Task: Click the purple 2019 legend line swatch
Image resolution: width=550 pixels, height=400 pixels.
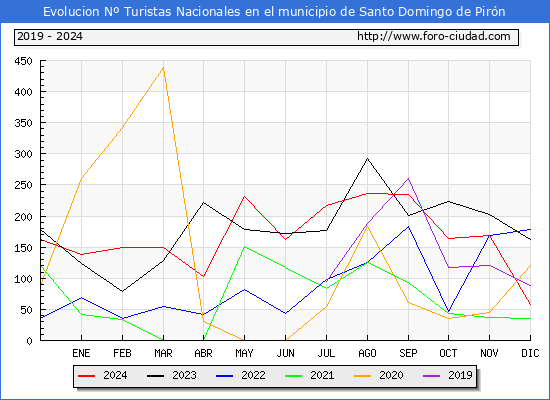Action: pyautogui.click(x=432, y=376)
